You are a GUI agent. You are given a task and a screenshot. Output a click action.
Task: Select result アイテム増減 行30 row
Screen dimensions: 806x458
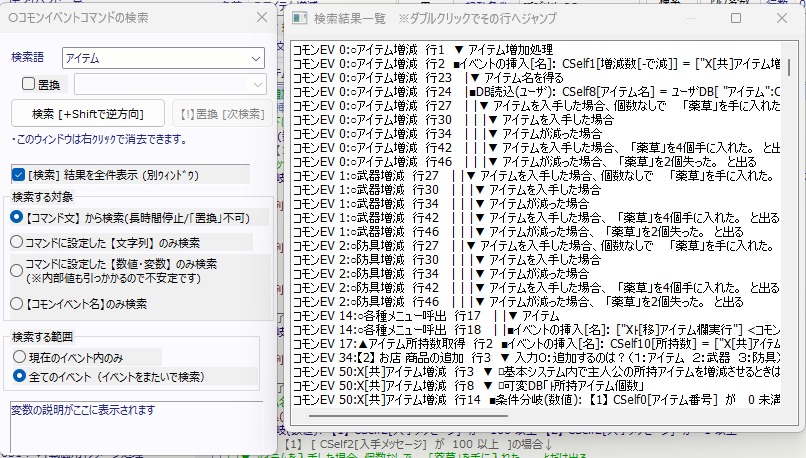[x=537, y=120]
